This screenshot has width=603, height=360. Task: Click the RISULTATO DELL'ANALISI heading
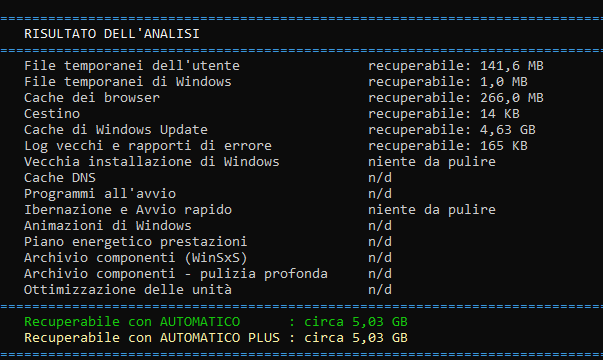112,34
